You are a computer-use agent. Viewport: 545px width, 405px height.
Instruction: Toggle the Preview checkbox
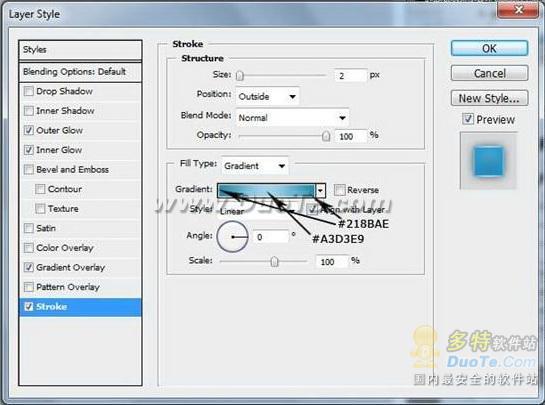tap(468, 119)
